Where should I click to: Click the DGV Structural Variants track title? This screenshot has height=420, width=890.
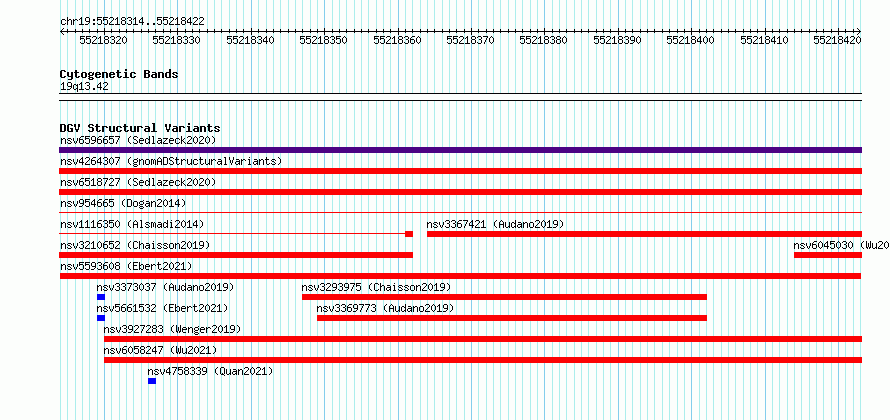(140, 128)
